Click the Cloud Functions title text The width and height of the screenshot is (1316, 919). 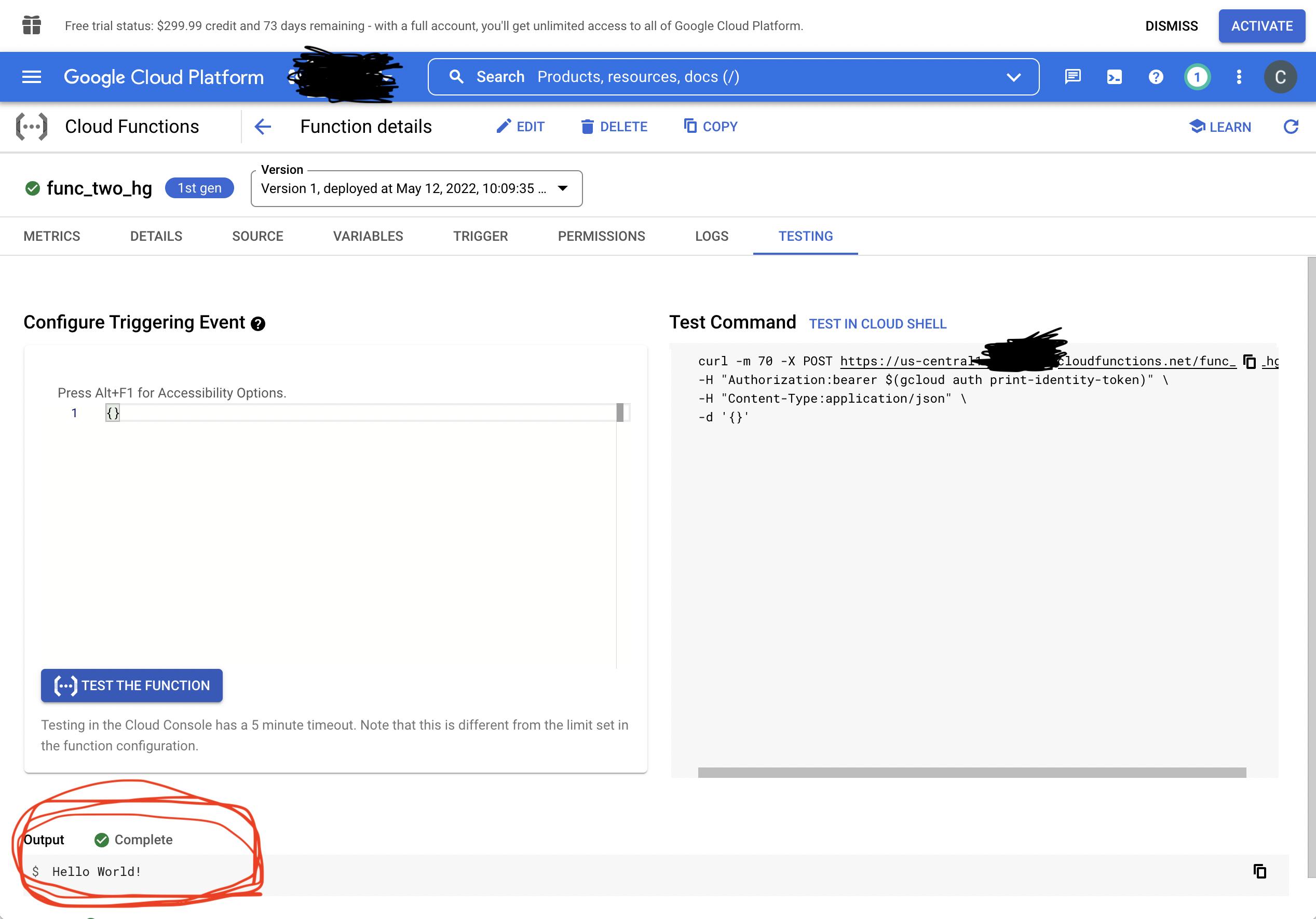(132, 127)
